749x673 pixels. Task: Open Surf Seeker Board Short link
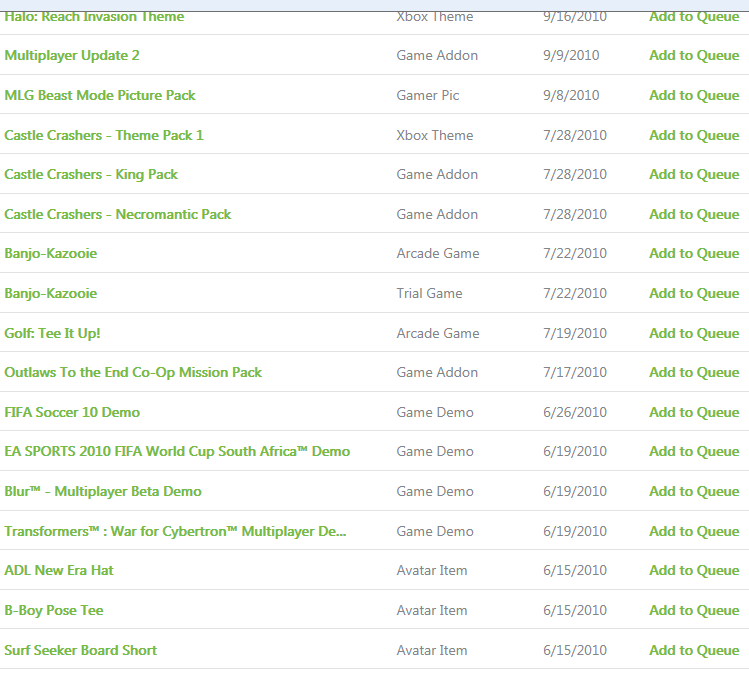(80, 650)
